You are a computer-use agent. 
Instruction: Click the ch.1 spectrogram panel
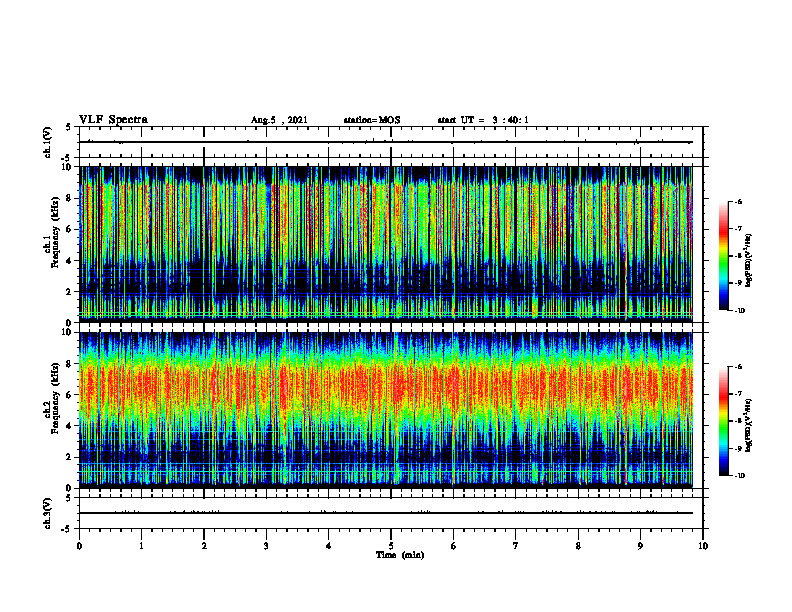click(386, 244)
